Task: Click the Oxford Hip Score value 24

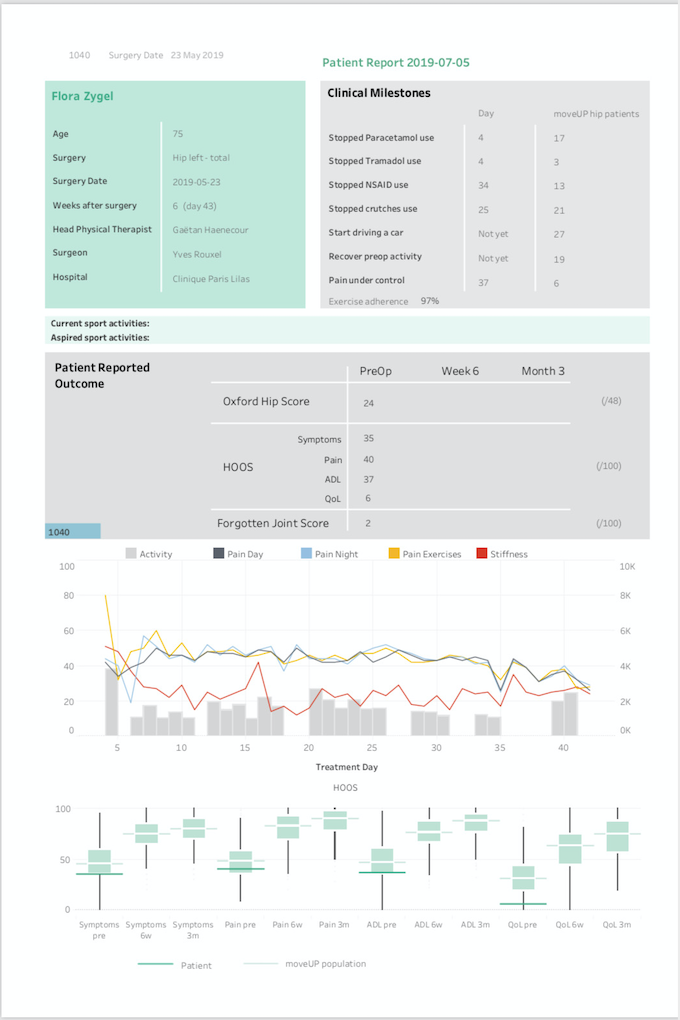Action: 368,403
